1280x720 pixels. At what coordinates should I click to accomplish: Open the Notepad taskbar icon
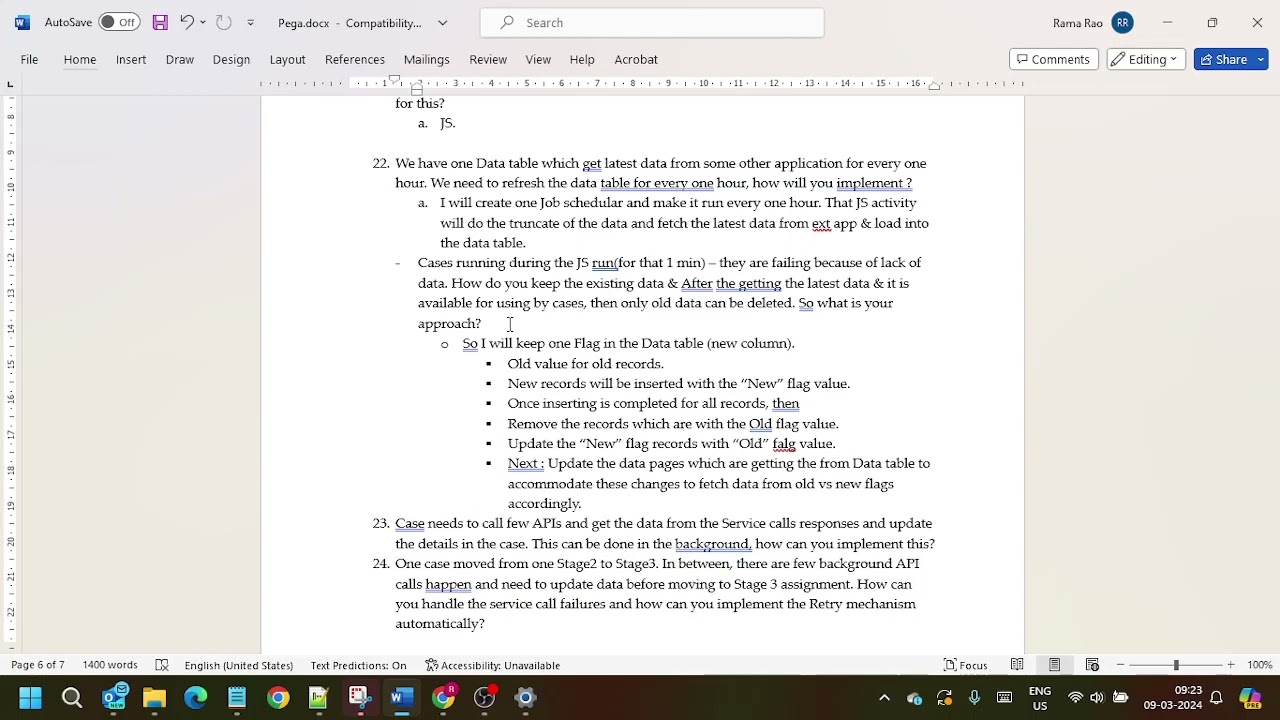pyautogui.click(x=237, y=697)
